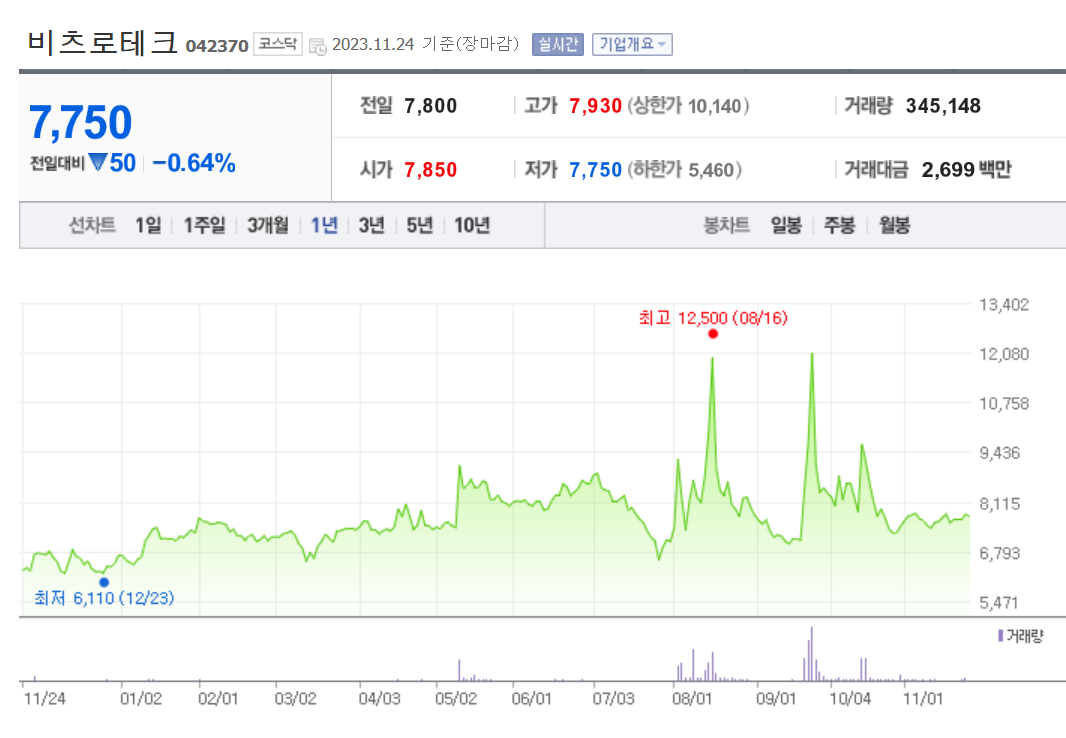Select the 3개월 line chart tab

click(268, 225)
